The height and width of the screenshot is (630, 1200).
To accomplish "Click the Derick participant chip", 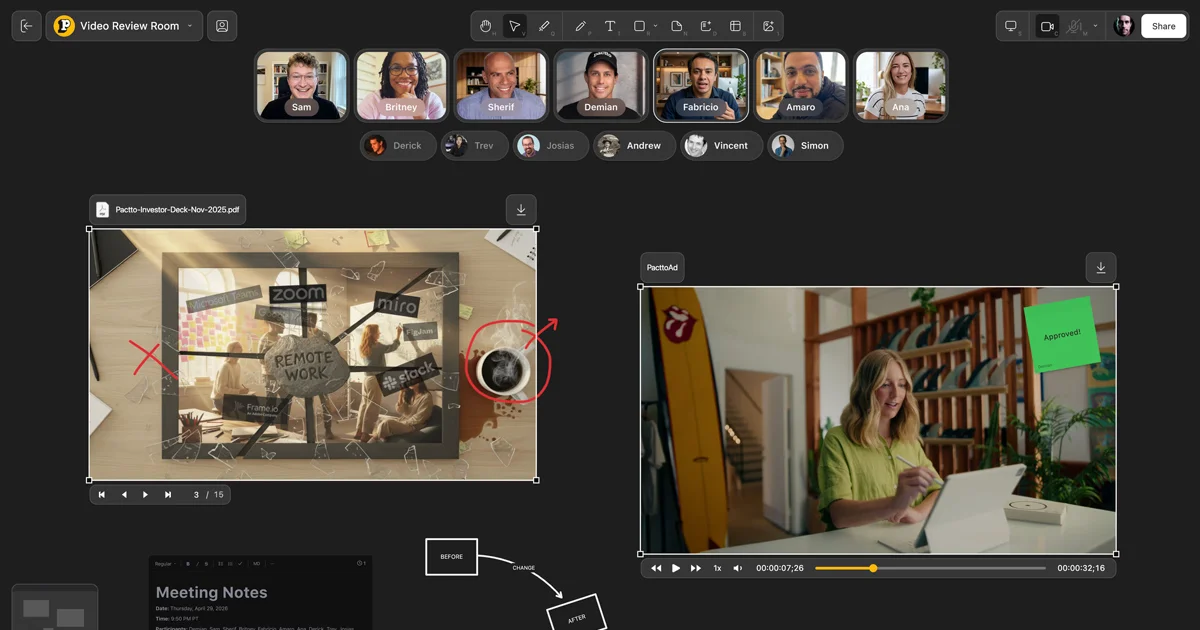I will (397, 146).
